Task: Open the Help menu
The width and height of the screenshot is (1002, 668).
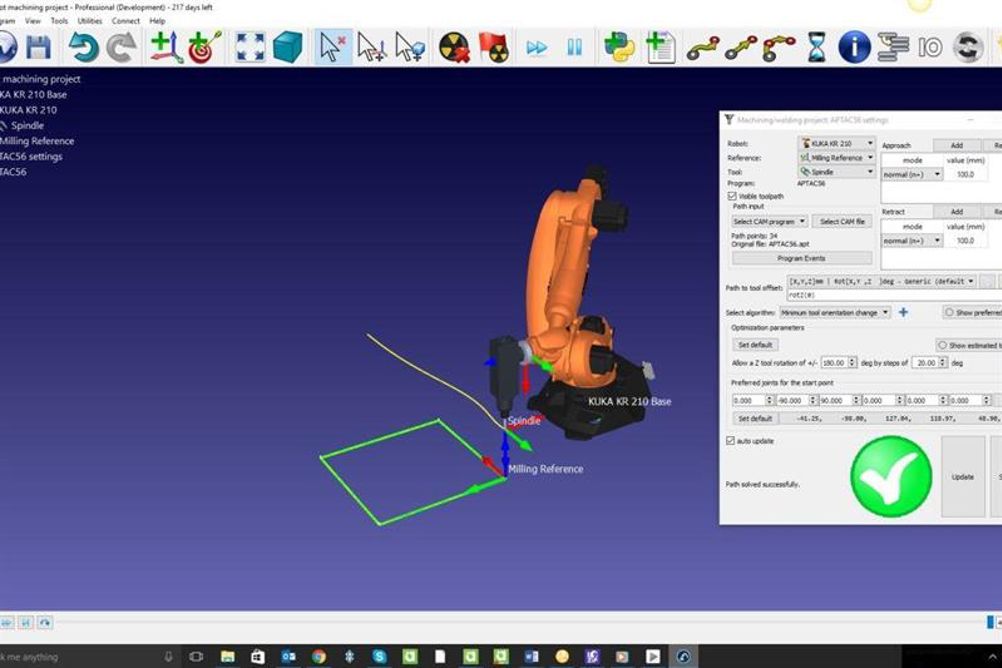Action: point(157,20)
